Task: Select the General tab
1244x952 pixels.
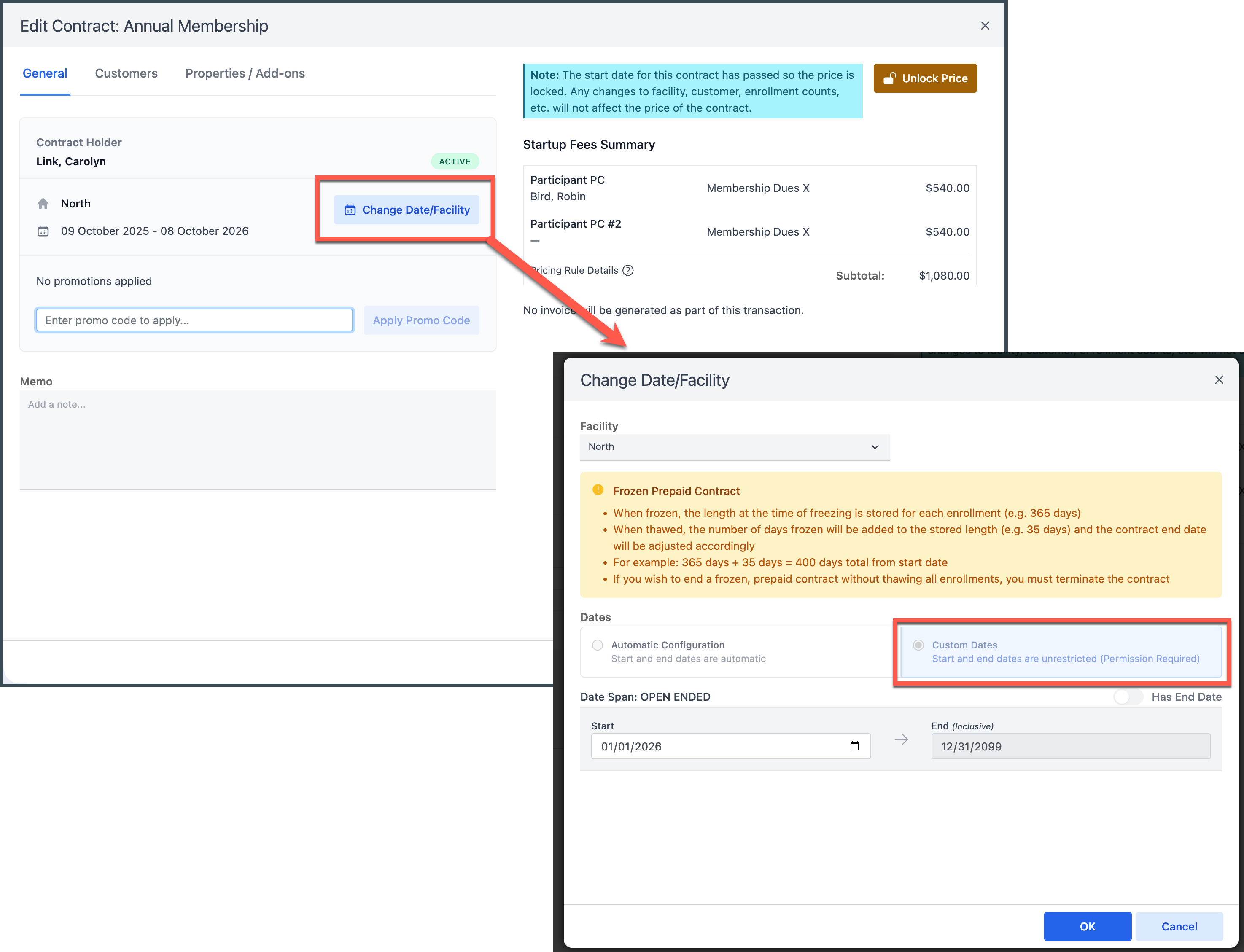Action: coord(45,74)
